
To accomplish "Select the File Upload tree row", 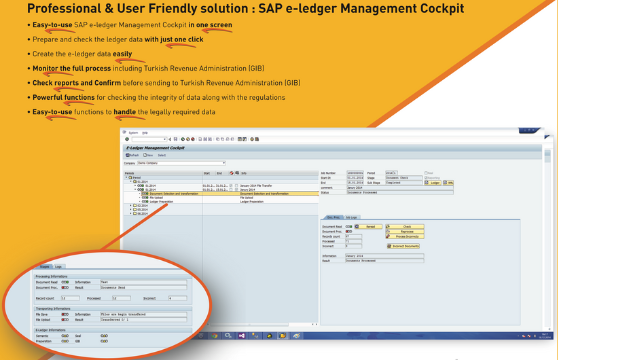I will pyautogui.click(x=230, y=198).
